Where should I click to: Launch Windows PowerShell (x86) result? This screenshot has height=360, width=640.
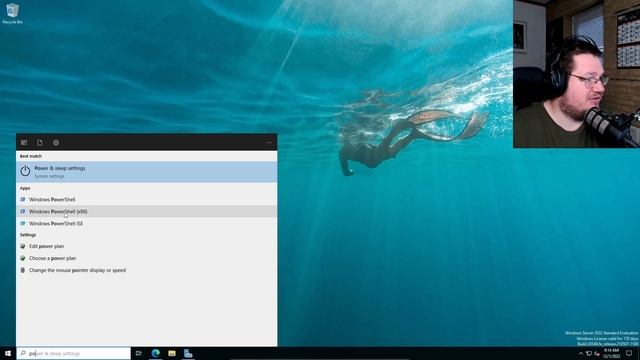click(147, 211)
